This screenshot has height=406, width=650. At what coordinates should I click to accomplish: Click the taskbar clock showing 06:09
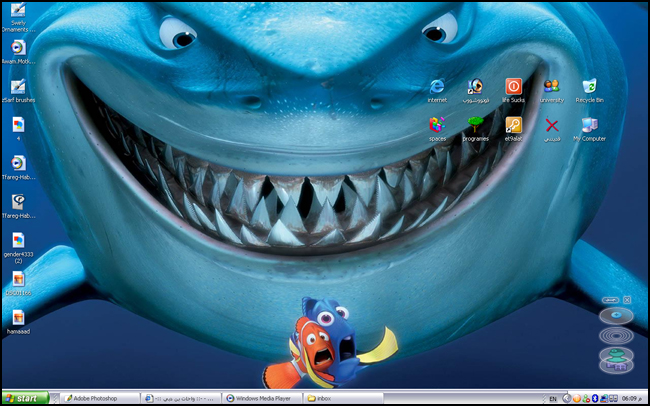pos(632,399)
